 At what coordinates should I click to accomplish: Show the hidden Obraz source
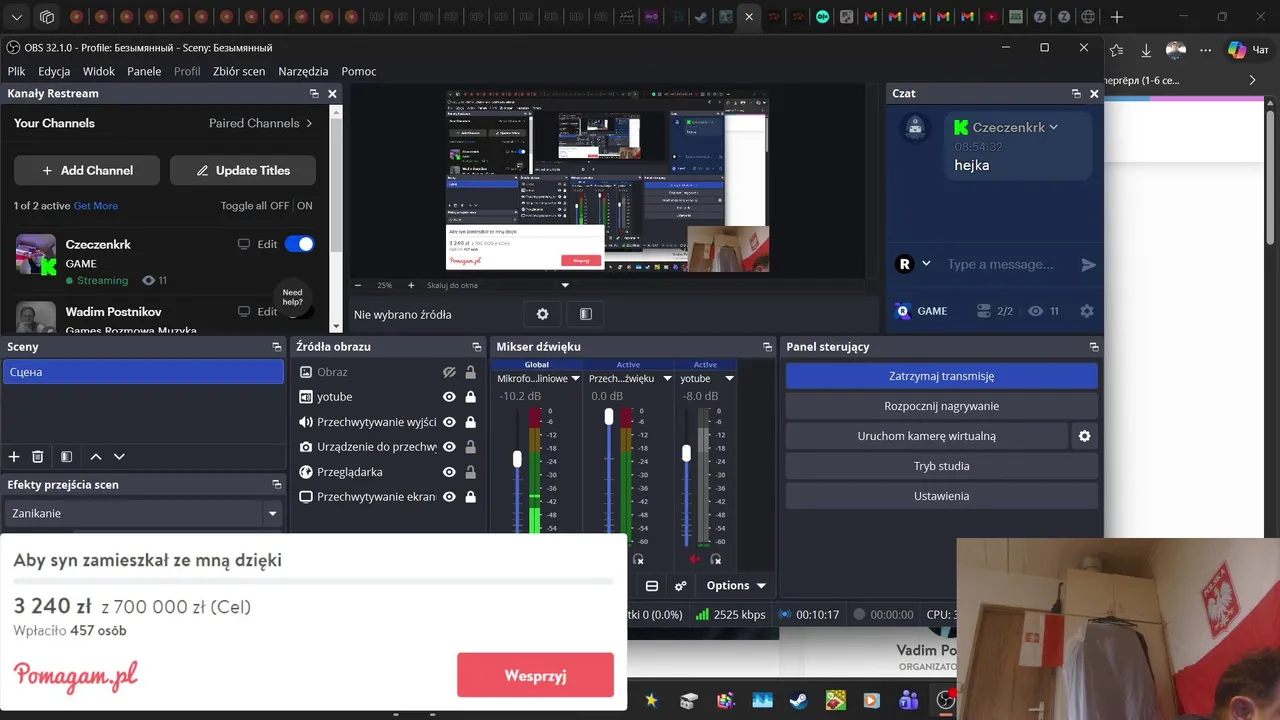click(x=449, y=372)
